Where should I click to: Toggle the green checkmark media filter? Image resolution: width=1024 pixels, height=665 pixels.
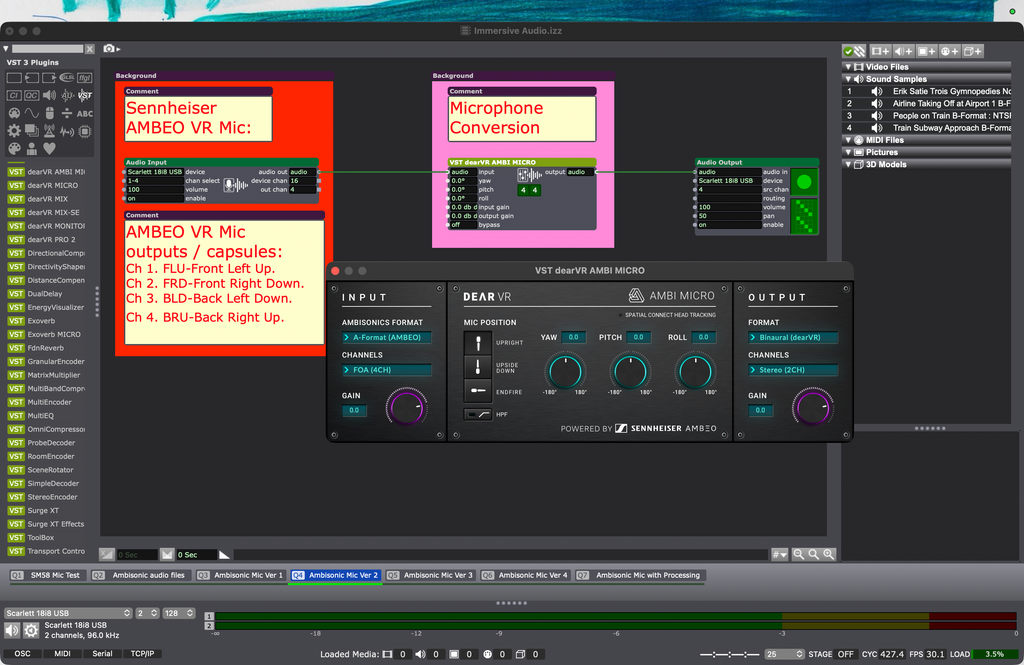pos(848,51)
